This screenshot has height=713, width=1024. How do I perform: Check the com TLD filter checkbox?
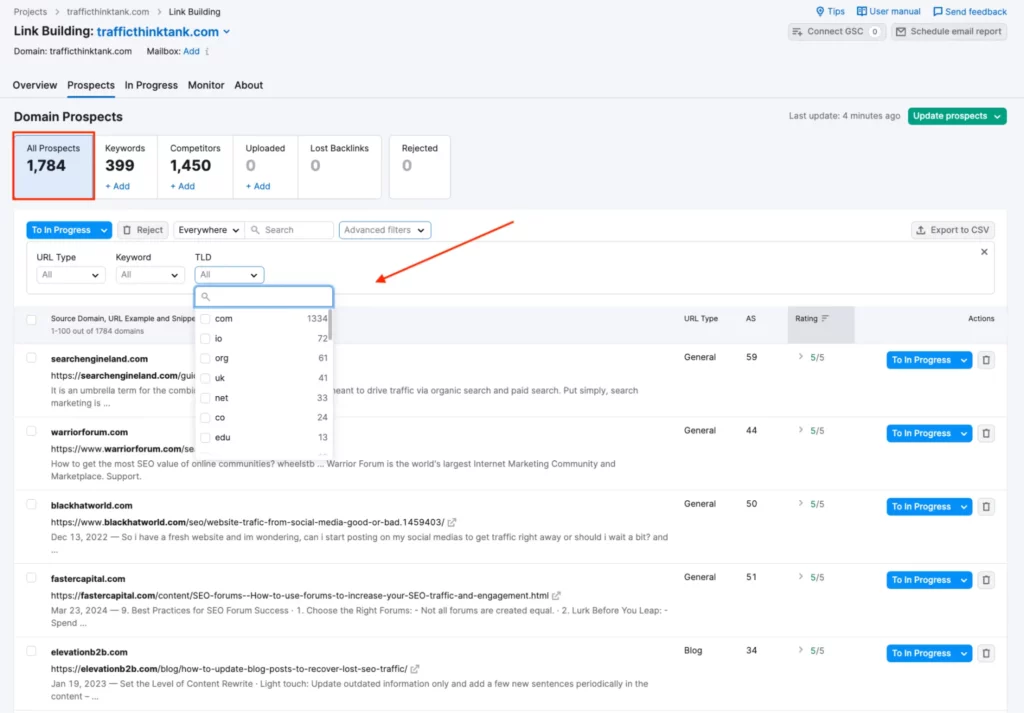click(206, 319)
